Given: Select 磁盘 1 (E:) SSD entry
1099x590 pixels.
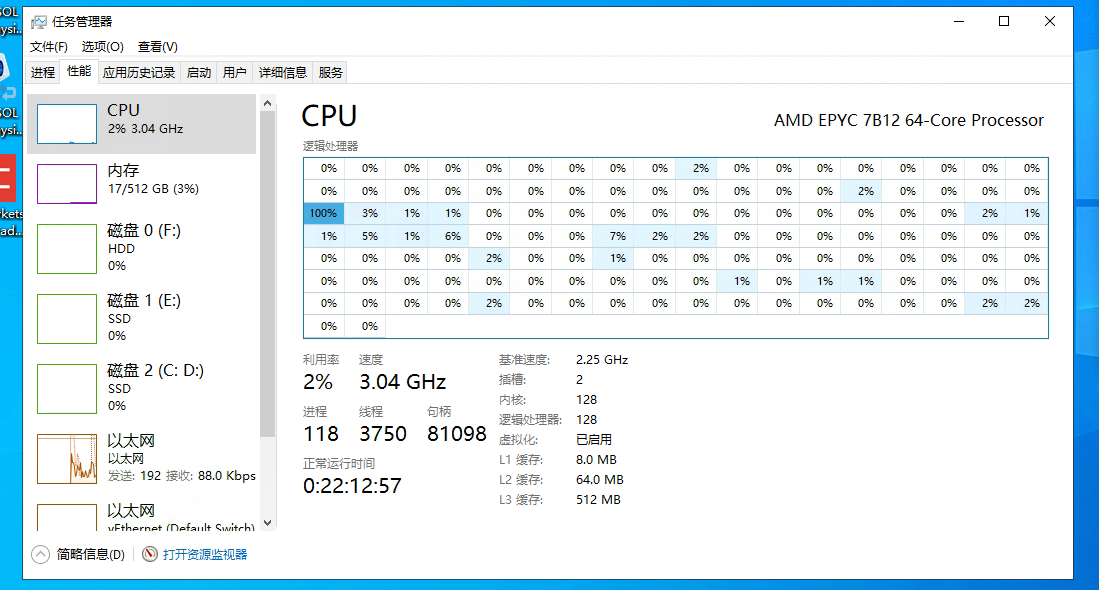Looking at the screenshot, I should (142, 319).
